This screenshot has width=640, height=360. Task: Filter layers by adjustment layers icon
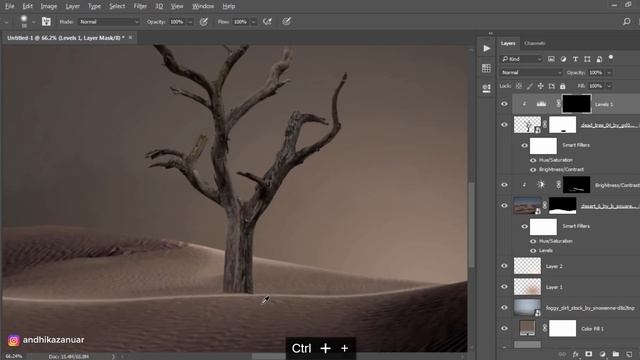(563, 59)
